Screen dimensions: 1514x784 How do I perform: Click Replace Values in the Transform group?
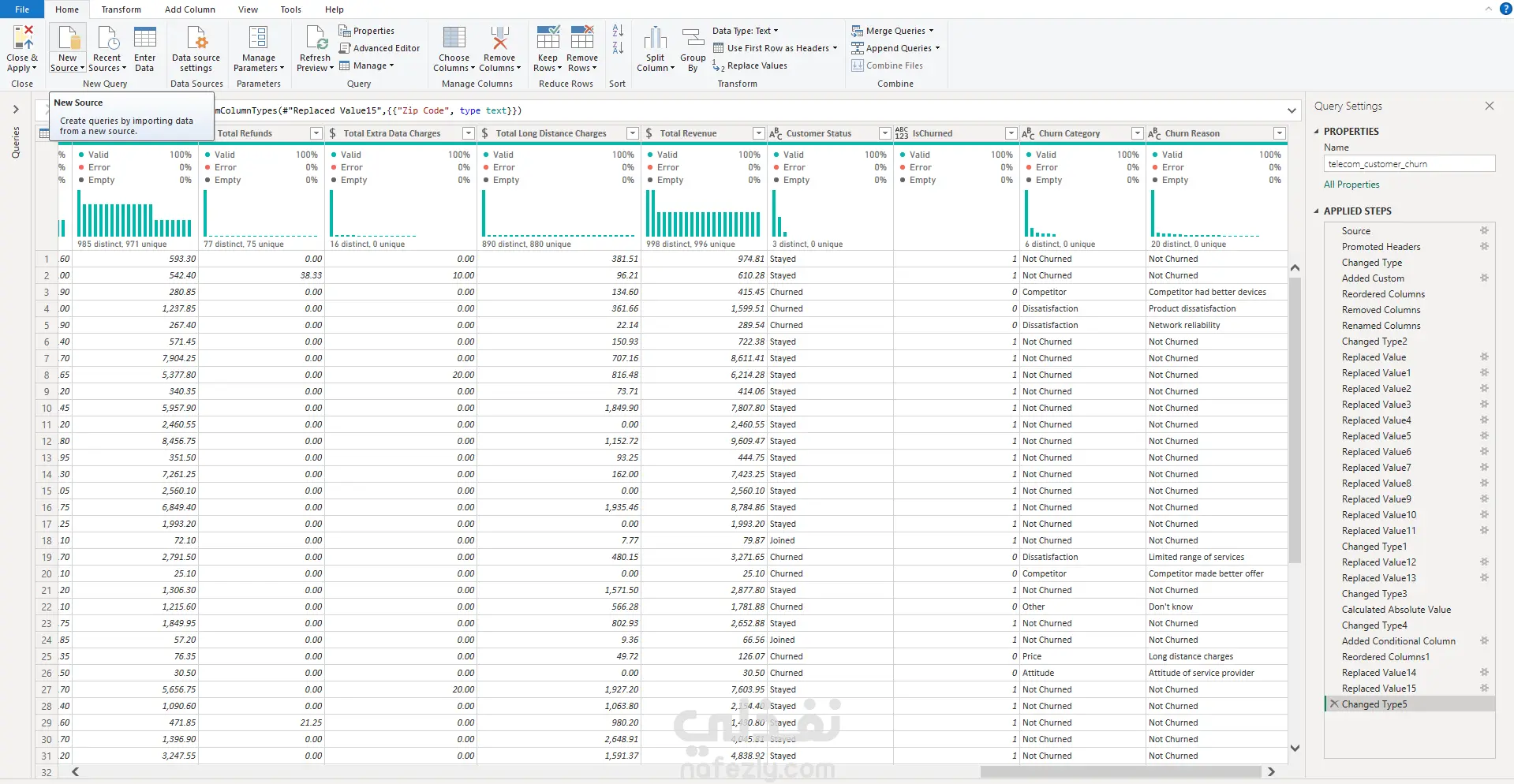750,65
